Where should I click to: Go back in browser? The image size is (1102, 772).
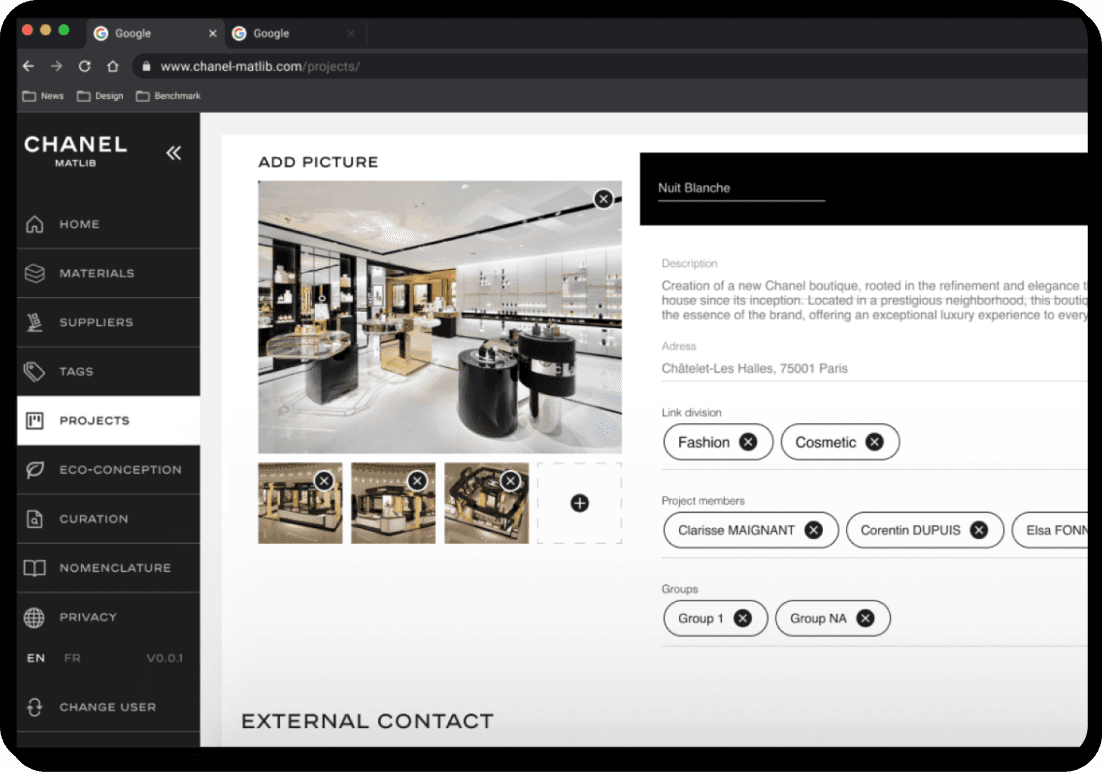(28, 66)
